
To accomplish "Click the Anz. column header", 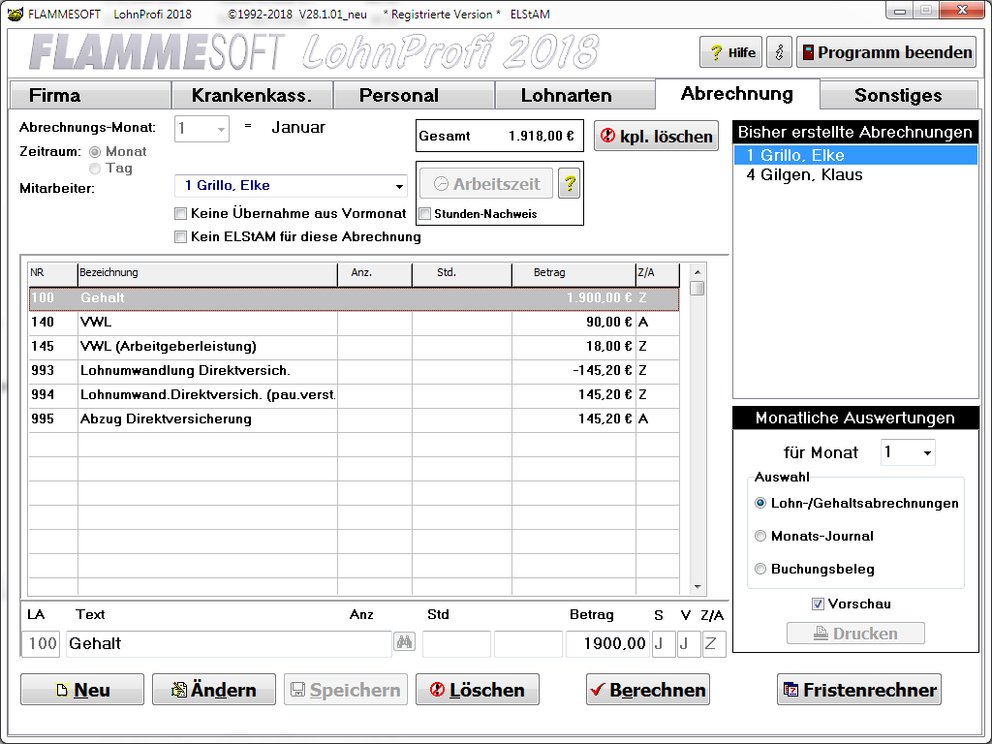I will point(375,273).
